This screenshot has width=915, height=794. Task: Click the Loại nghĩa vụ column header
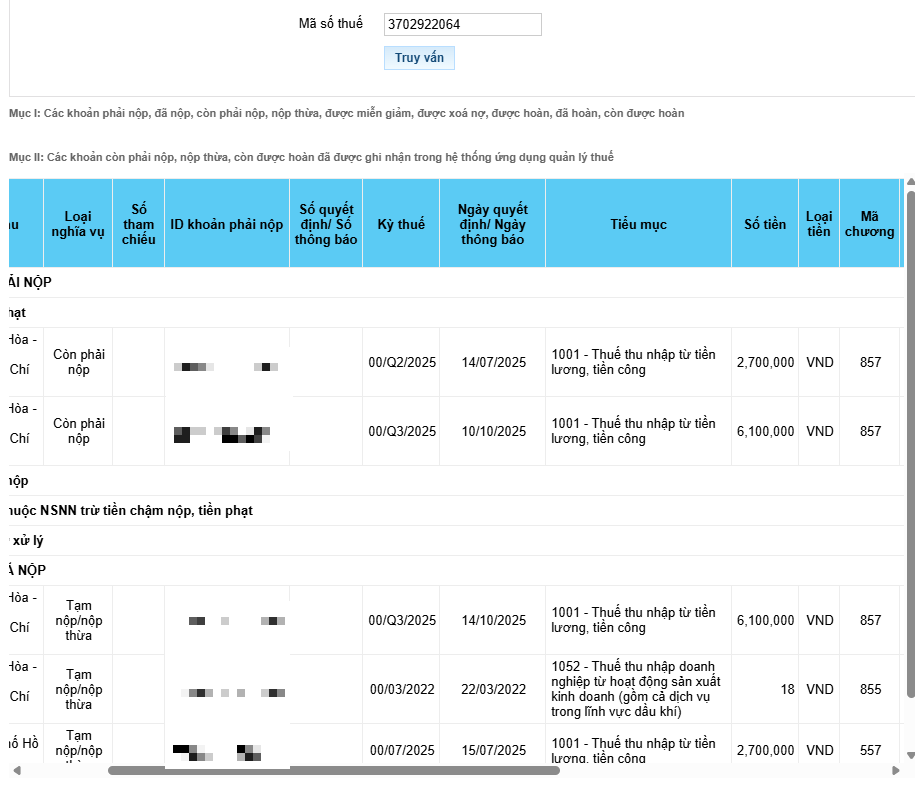click(x=78, y=225)
